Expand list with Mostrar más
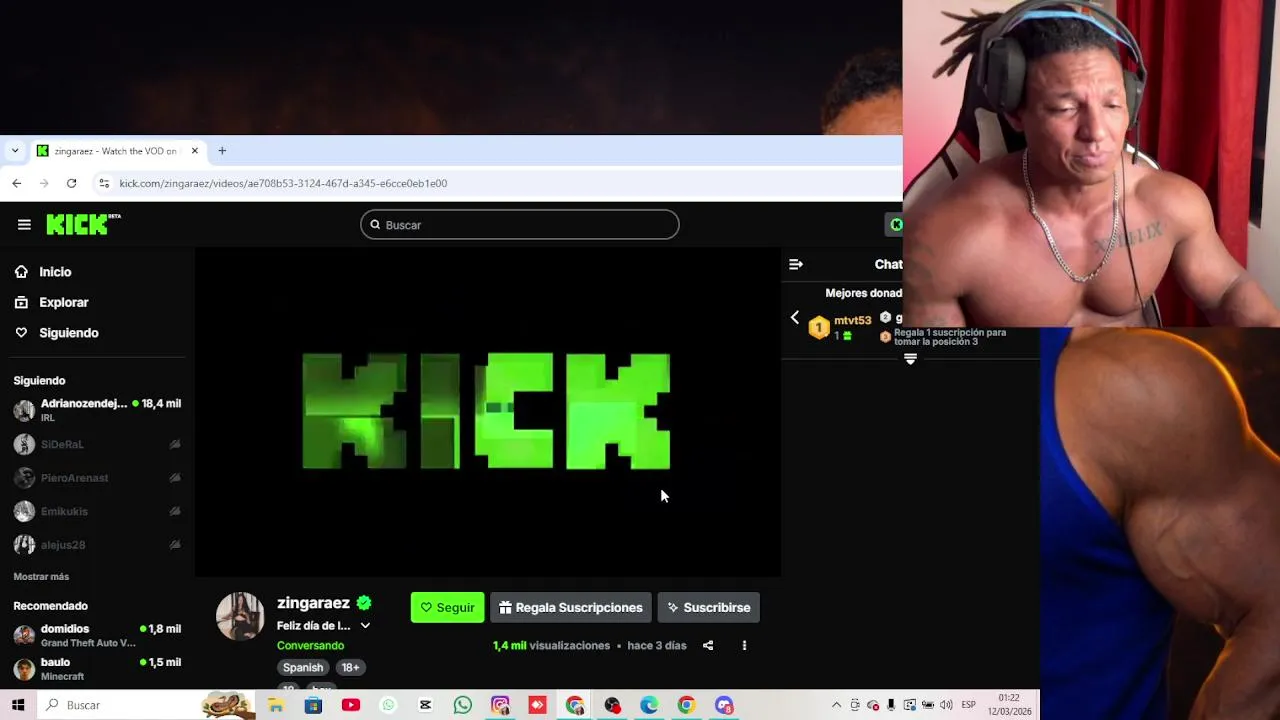 pyautogui.click(x=41, y=577)
